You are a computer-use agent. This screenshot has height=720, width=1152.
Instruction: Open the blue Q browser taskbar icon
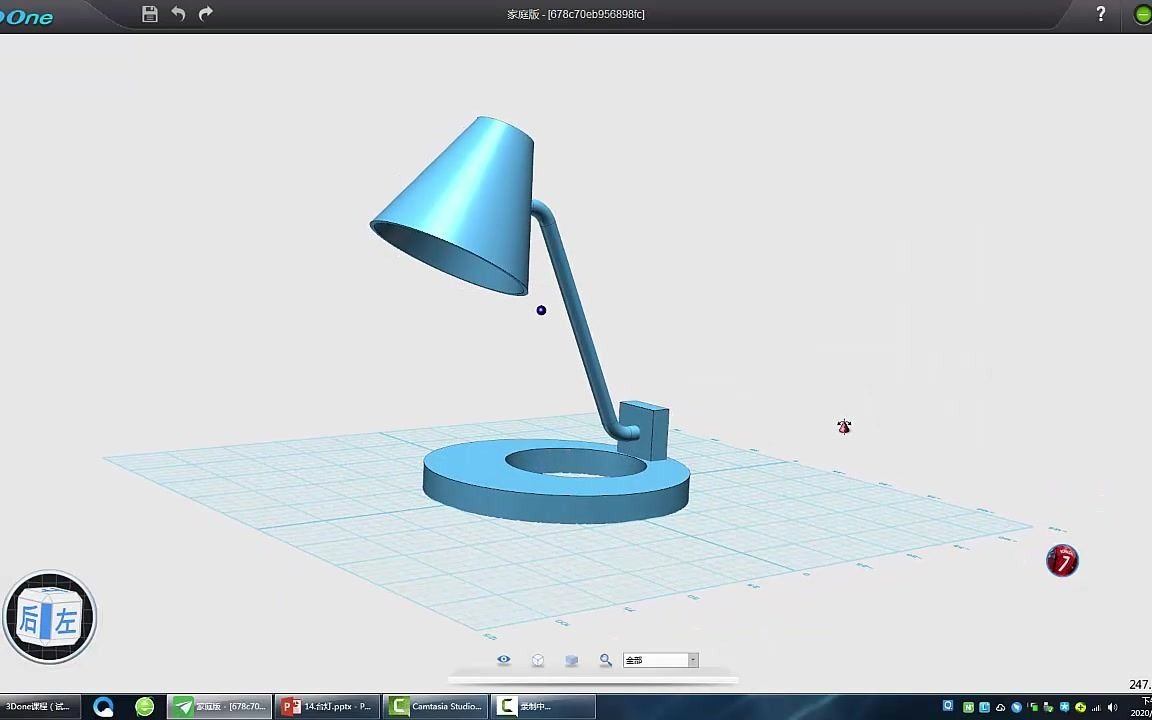104,707
